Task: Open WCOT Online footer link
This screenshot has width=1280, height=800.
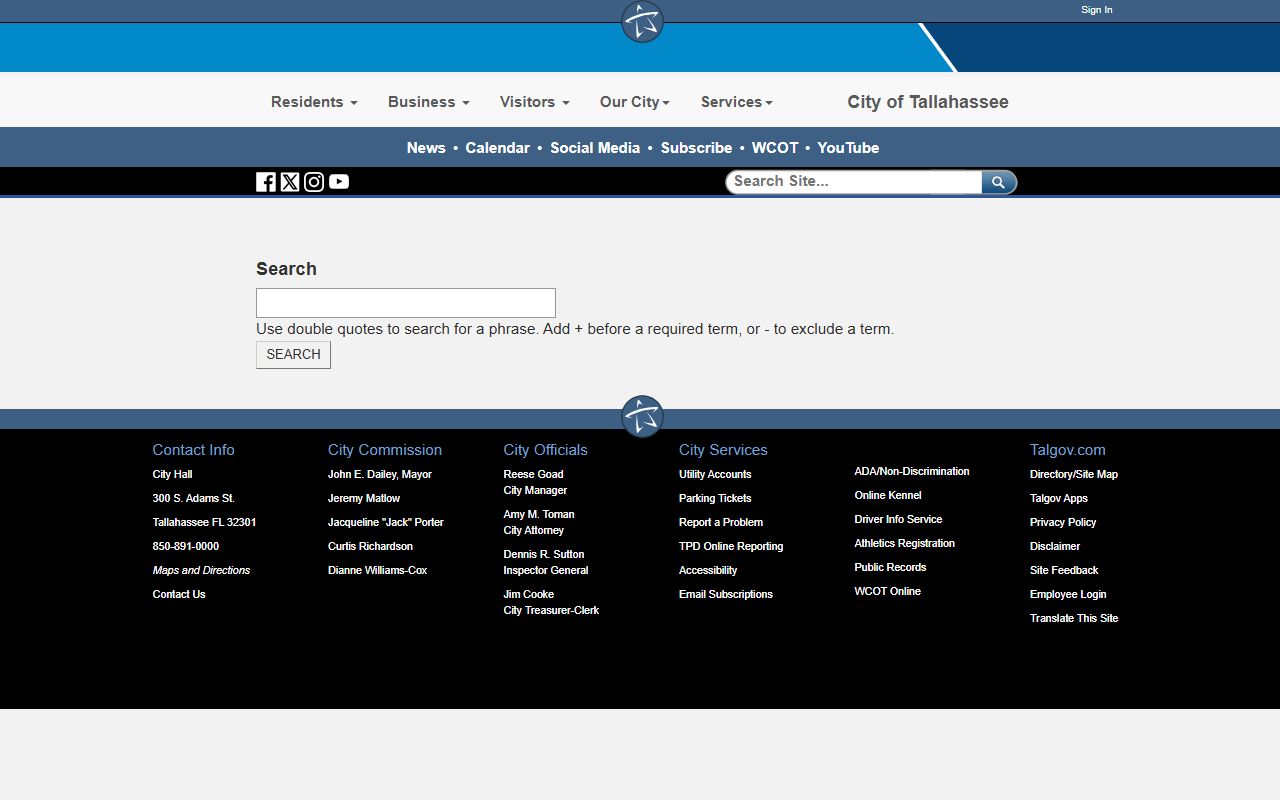Action: pyautogui.click(x=888, y=591)
